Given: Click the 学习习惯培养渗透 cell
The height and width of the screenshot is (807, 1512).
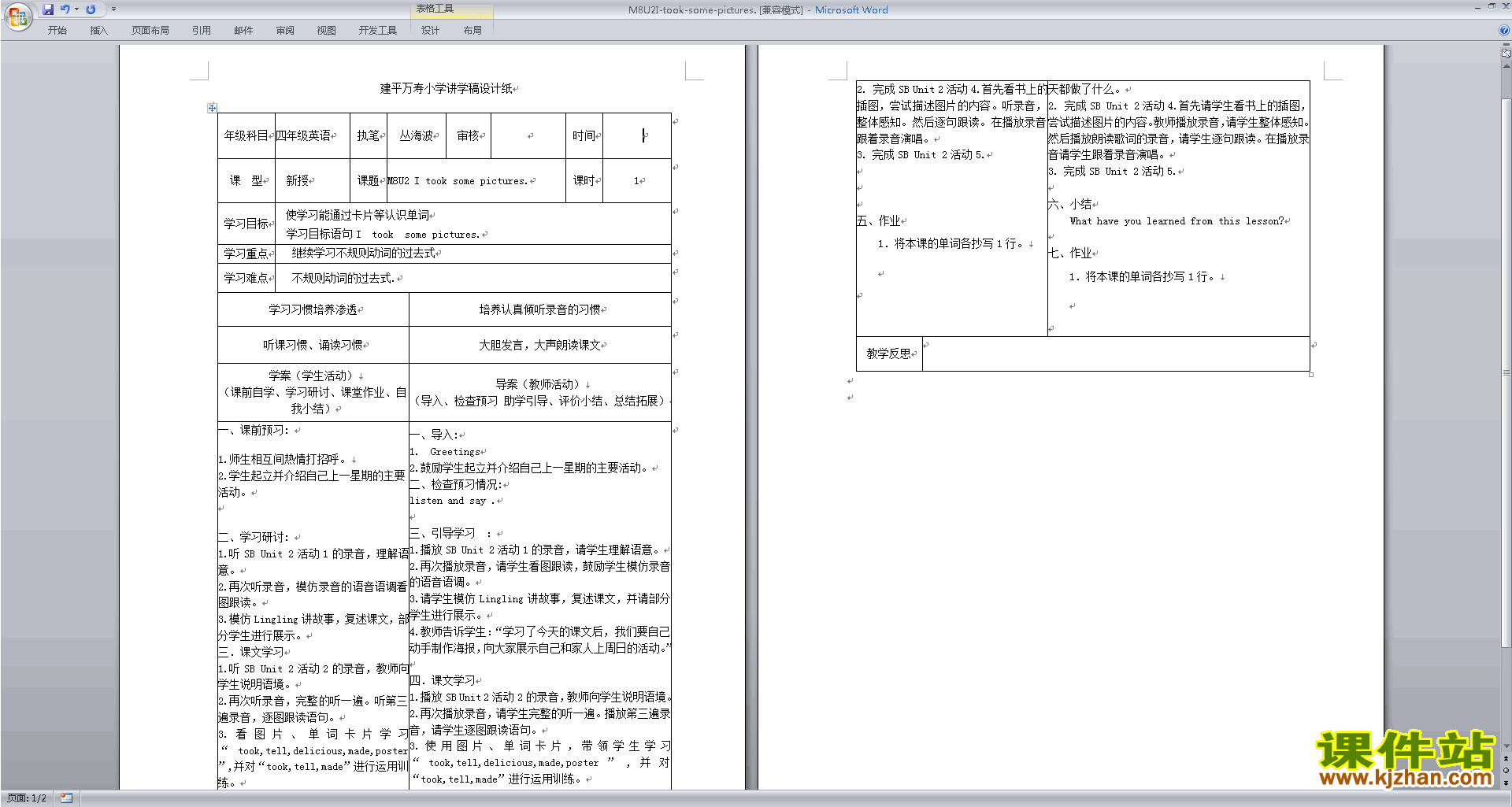Looking at the screenshot, I should pos(313,309).
